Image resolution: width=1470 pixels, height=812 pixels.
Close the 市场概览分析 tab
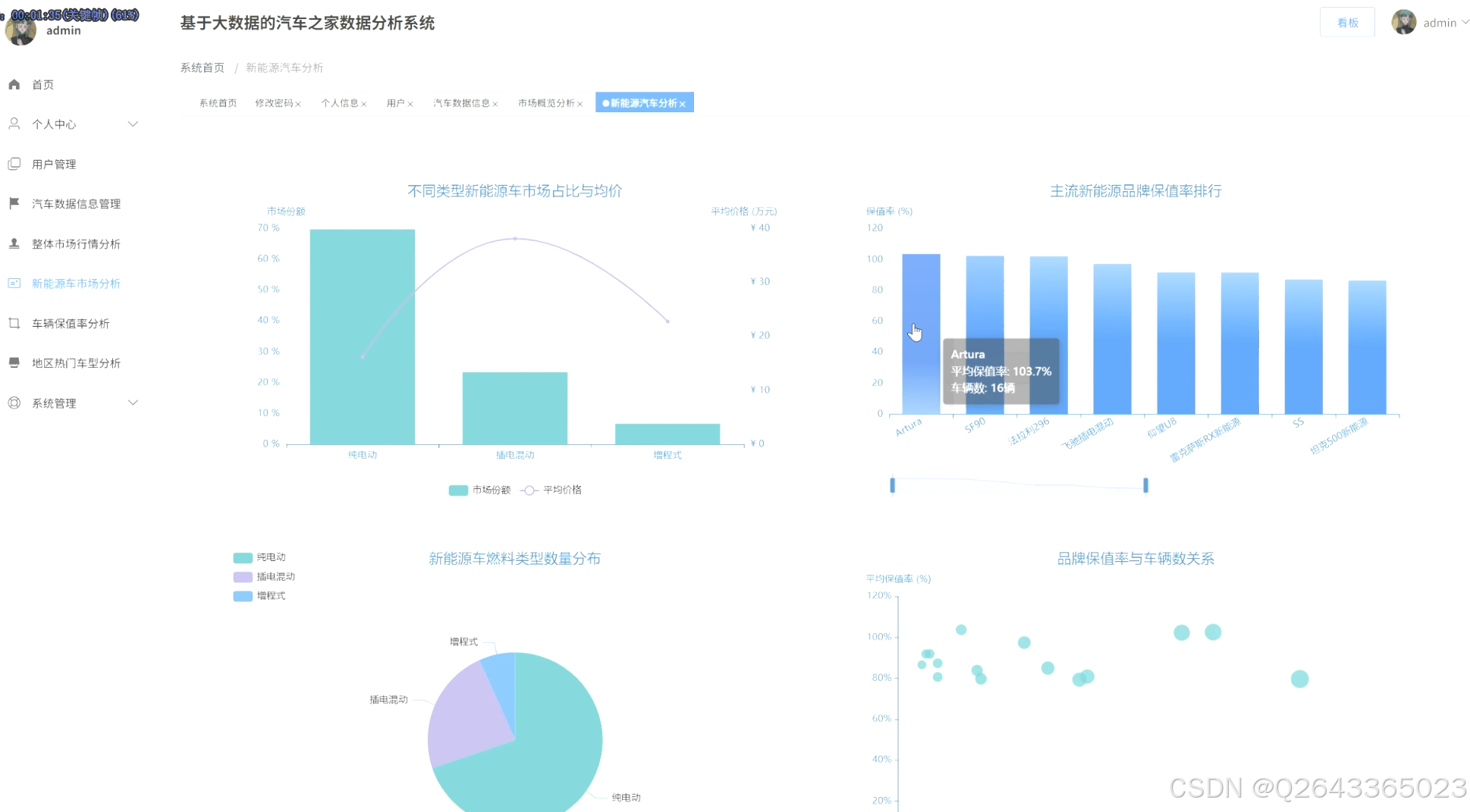[580, 104]
